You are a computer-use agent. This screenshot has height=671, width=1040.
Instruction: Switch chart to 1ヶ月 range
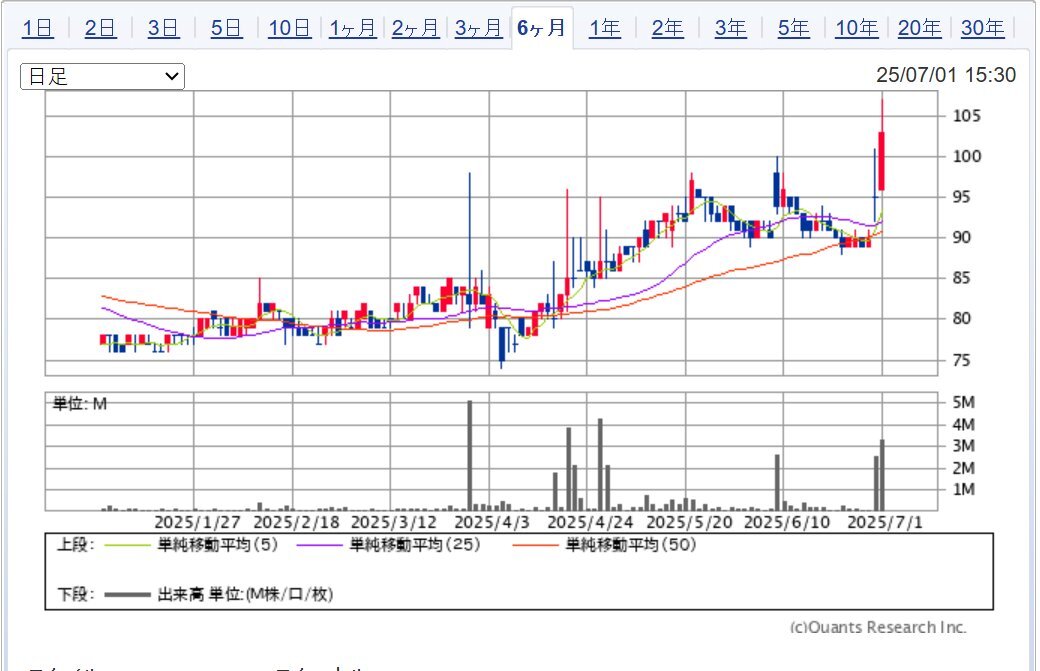click(x=353, y=29)
